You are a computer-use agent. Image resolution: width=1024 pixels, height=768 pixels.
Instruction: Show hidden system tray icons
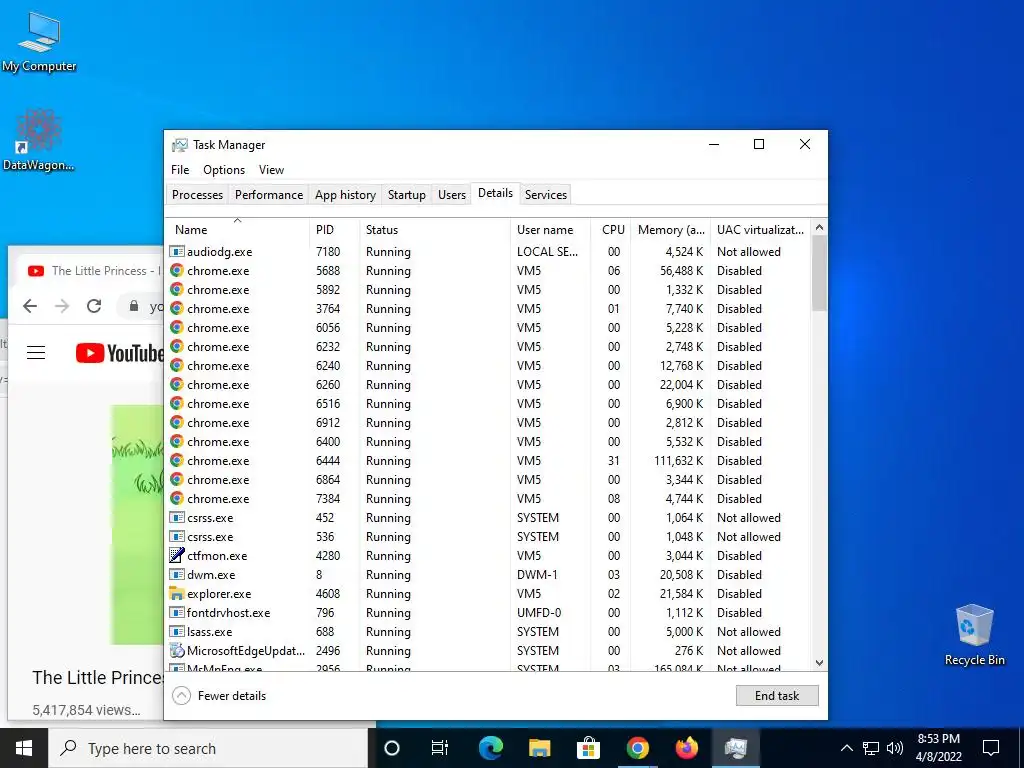coord(846,748)
